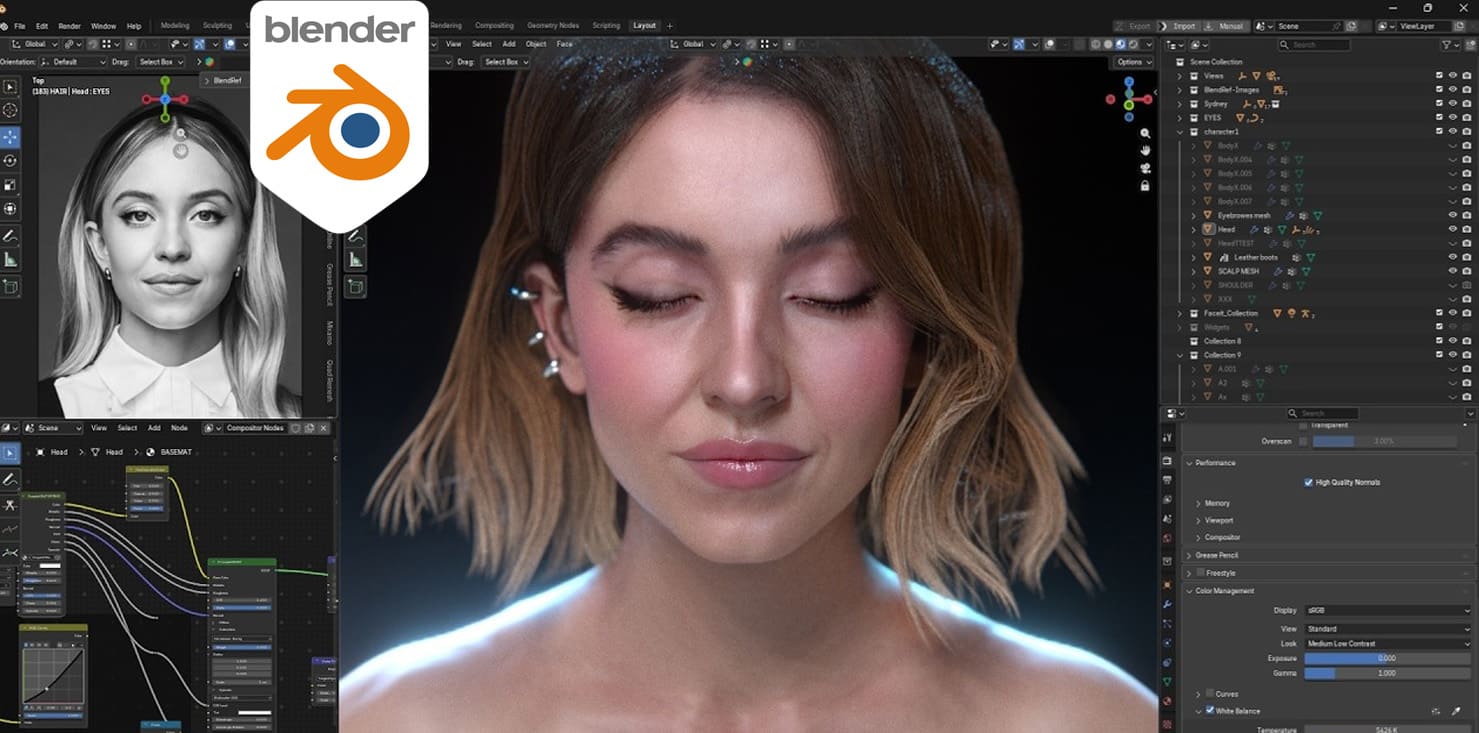The image size is (1479, 733).
Task: Select the Transform tool in left toolbar
Action: point(10,209)
